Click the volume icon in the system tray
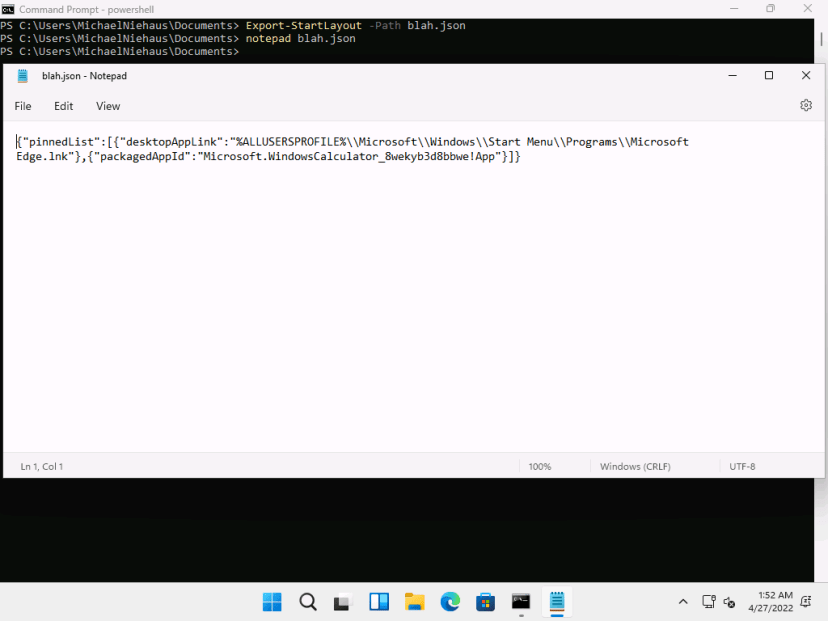The width and height of the screenshot is (828, 621). point(729,602)
